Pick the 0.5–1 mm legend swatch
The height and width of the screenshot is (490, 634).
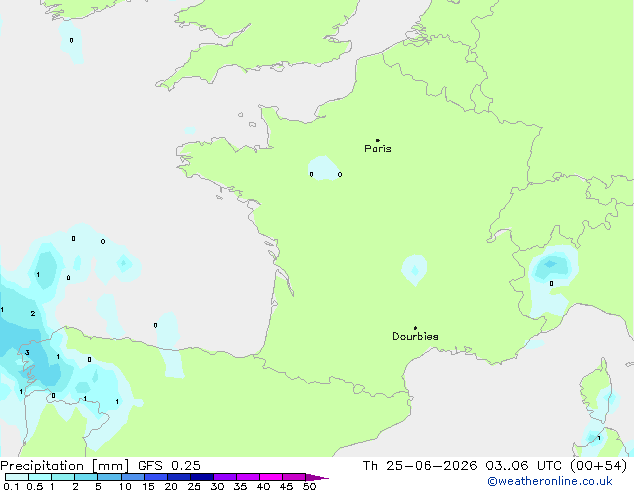pos(40,477)
